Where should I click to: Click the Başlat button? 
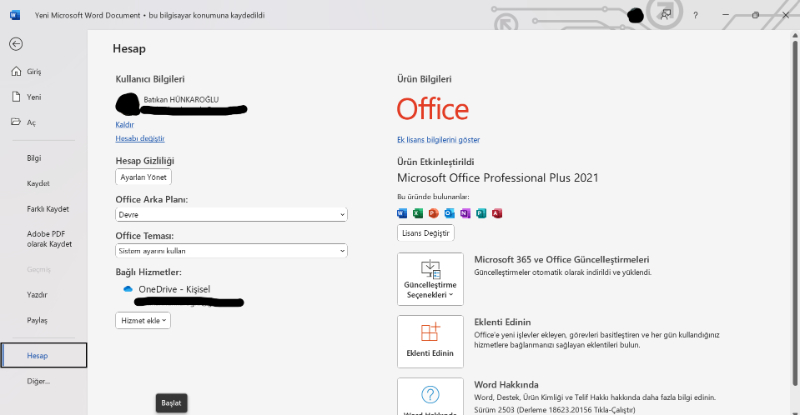(171, 403)
